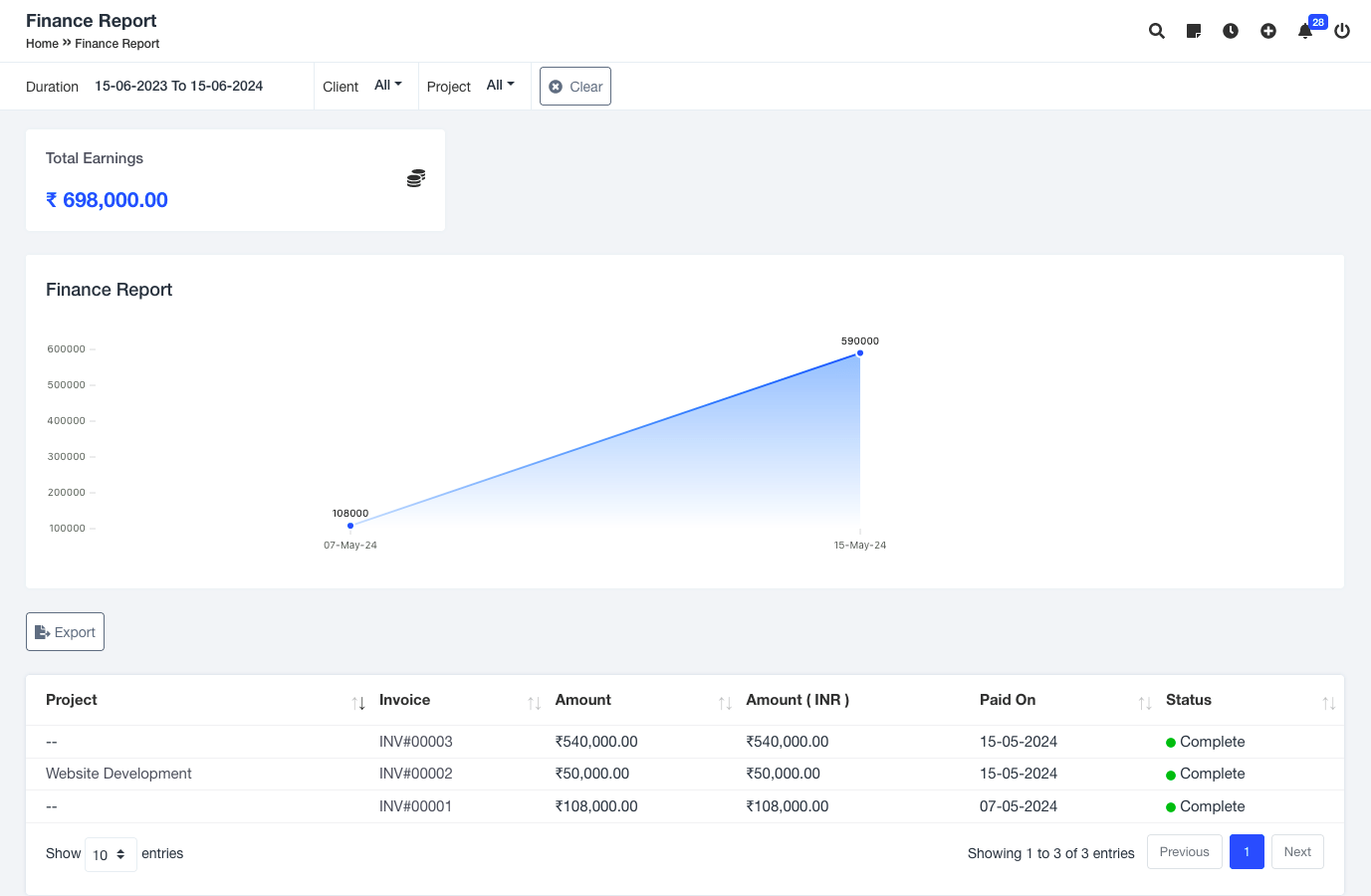
Task: Click the coins icon in Total Earnings
Action: point(416,178)
